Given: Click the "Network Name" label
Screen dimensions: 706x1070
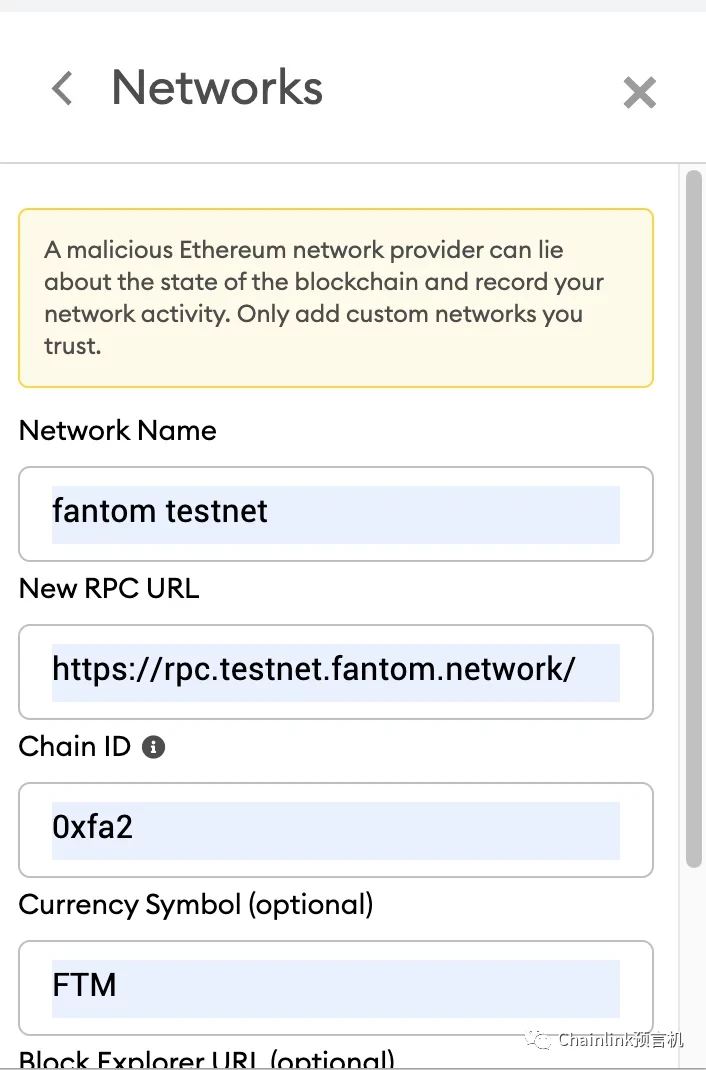Looking at the screenshot, I should tap(118, 431).
